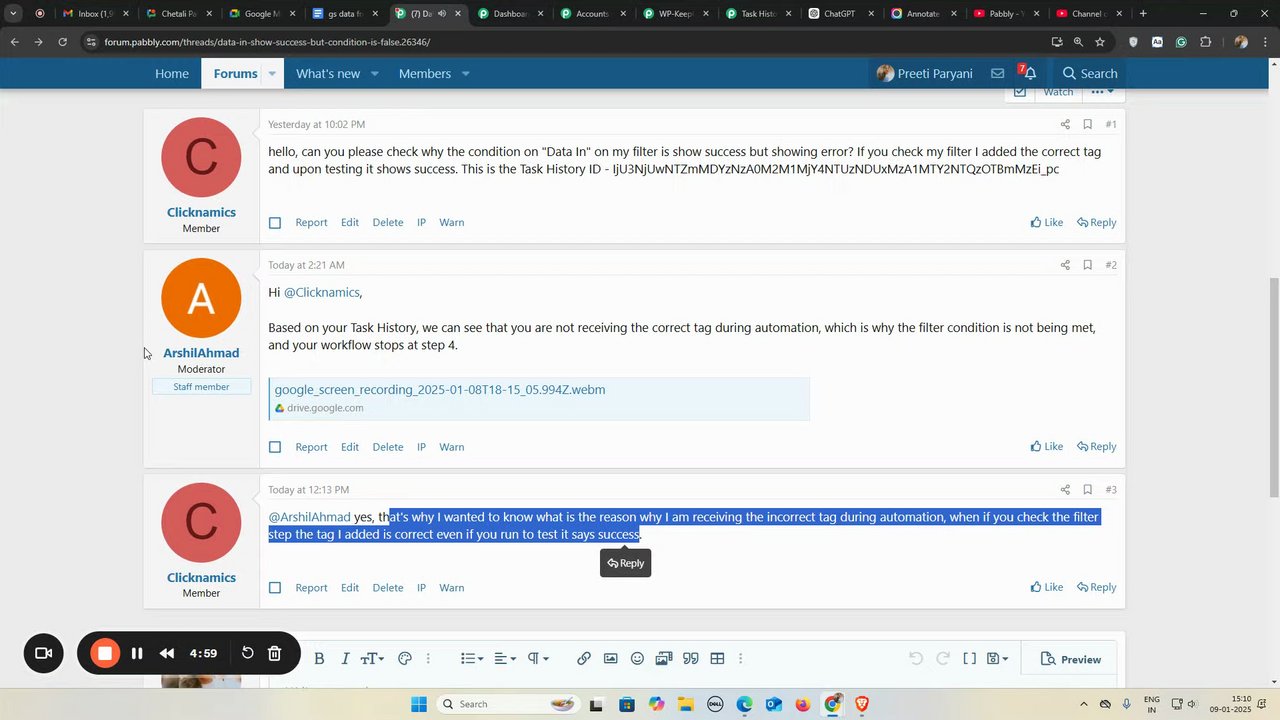
Task: Insert a table in the editor
Action: [x=717, y=659]
